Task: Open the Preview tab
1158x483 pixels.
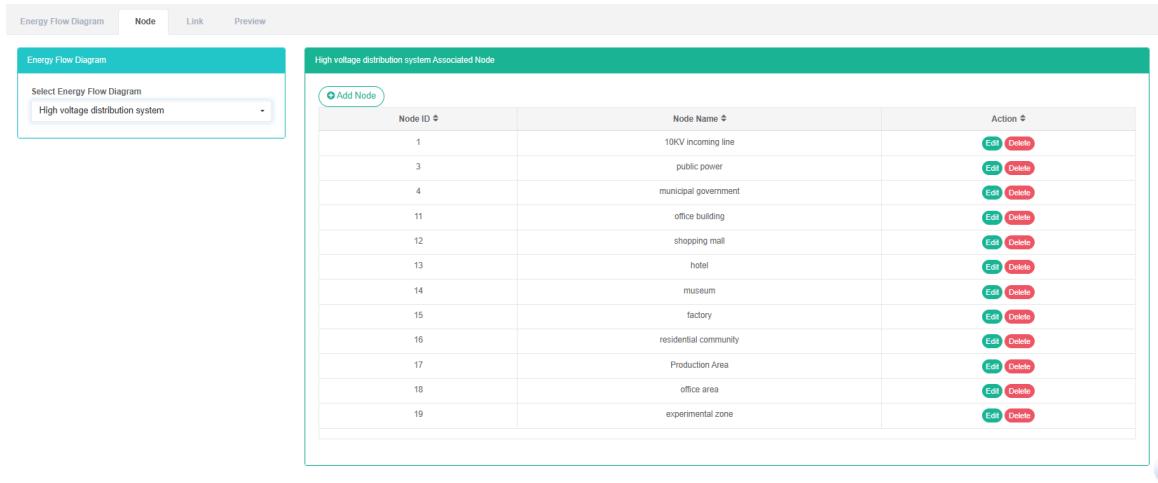Action: tap(249, 22)
